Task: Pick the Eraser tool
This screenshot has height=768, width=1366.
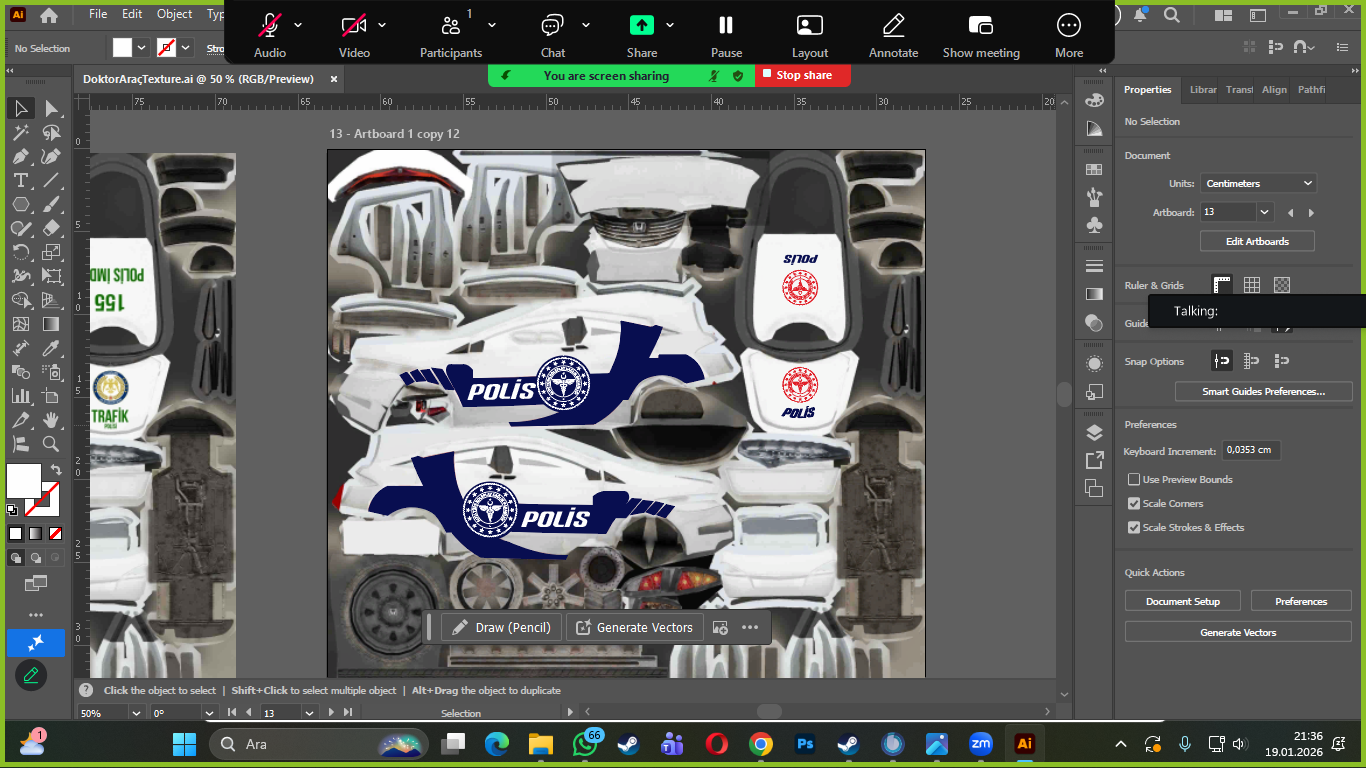Action: pos(51,228)
